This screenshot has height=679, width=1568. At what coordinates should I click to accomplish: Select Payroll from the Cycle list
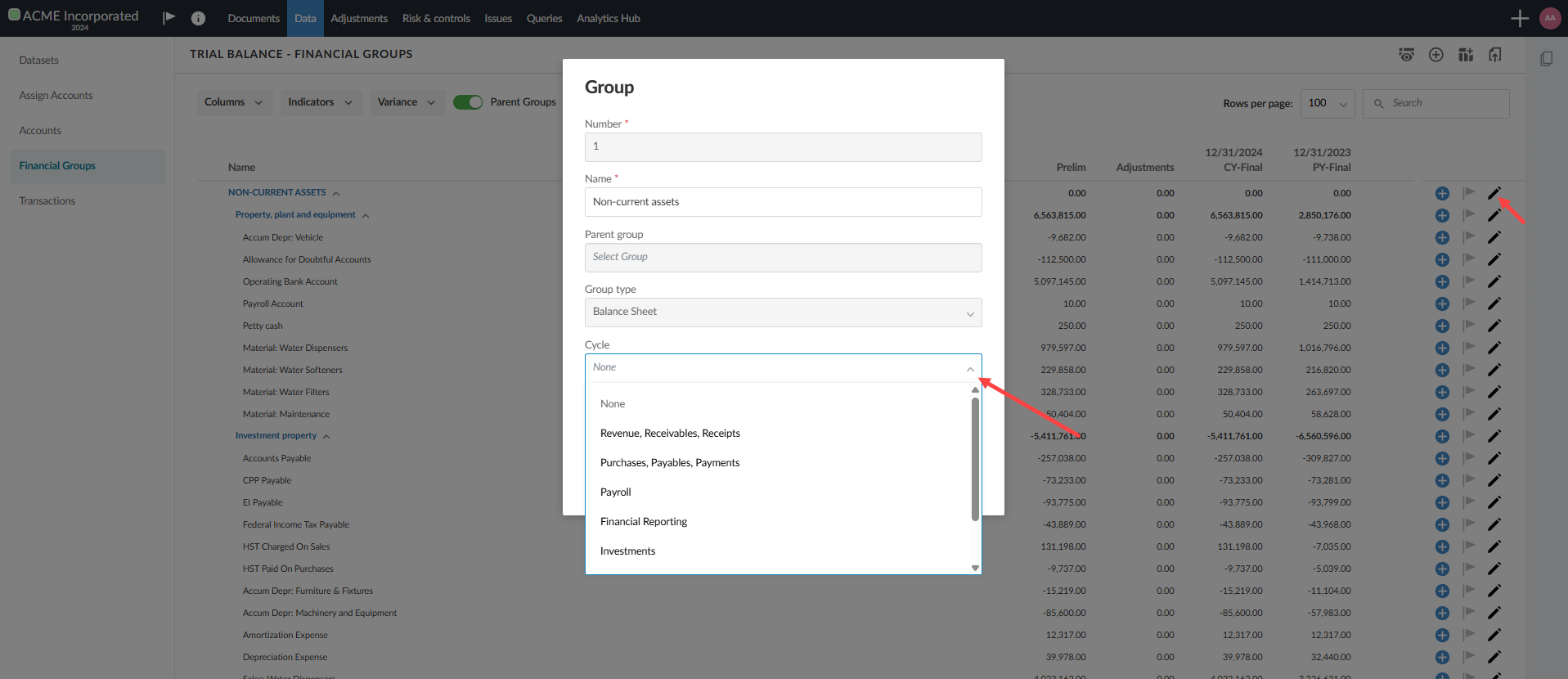(616, 492)
